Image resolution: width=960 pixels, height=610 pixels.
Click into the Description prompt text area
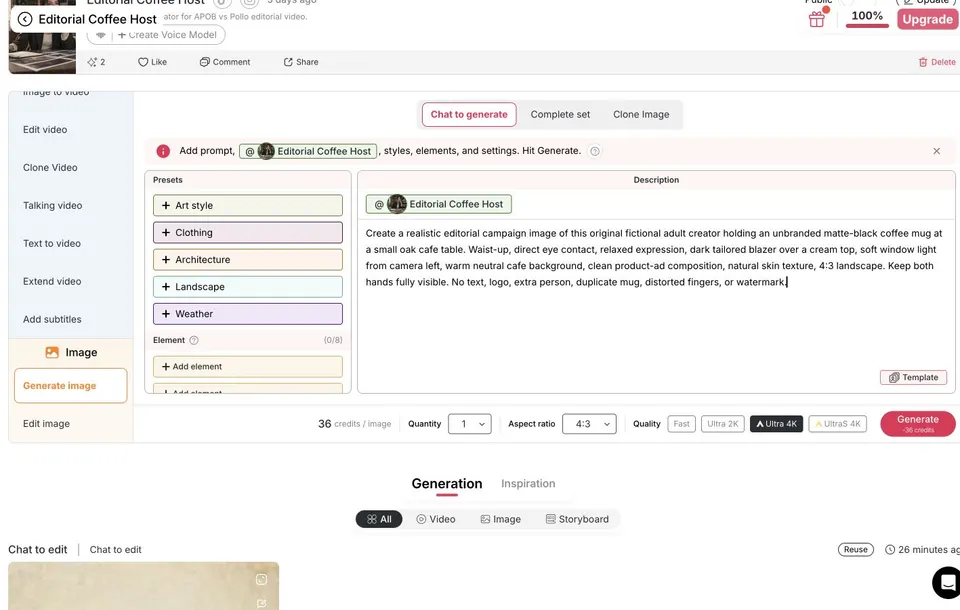click(x=656, y=306)
